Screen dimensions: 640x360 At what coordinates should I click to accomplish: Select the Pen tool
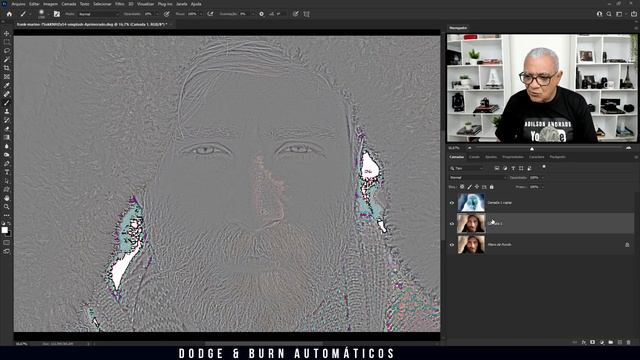tap(7, 163)
